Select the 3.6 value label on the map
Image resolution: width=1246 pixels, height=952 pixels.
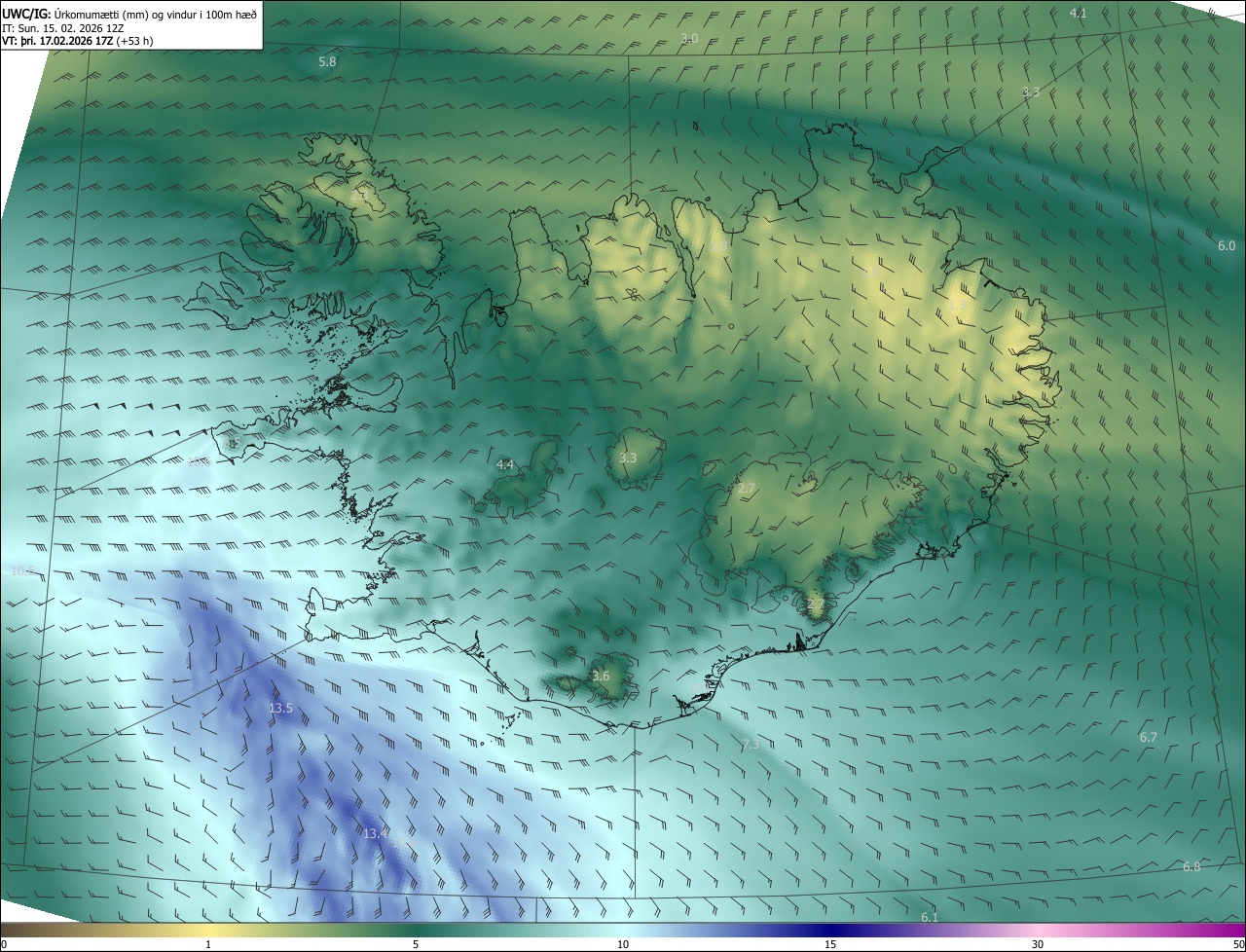pyautogui.click(x=601, y=676)
